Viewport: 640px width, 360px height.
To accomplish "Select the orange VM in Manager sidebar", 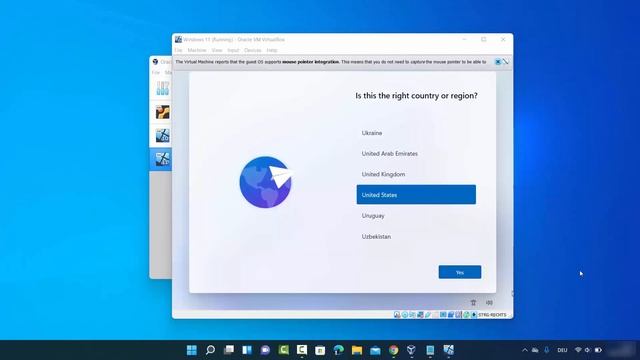I will (162, 112).
